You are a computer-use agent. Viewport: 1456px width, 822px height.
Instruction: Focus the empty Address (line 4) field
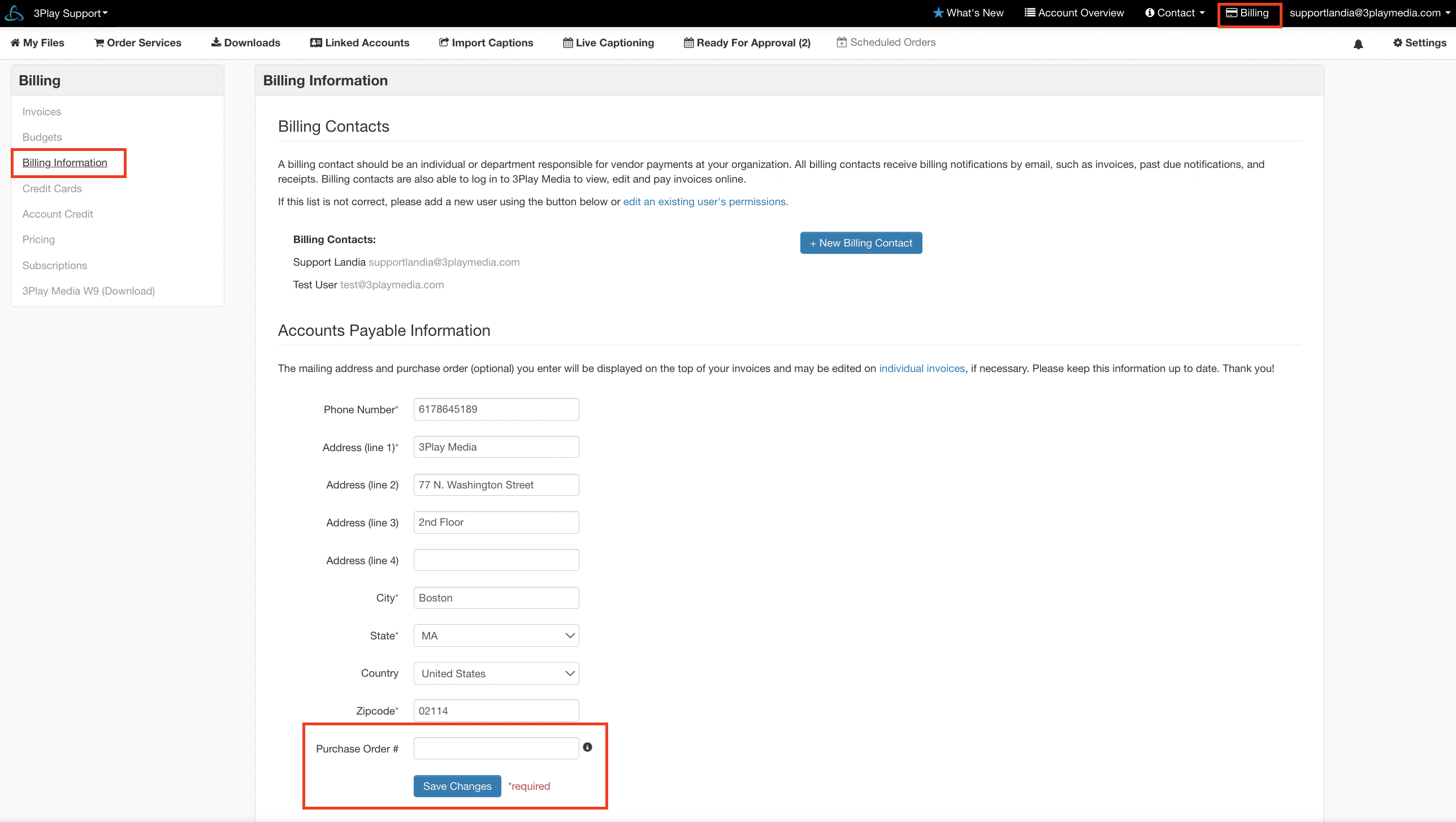[x=496, y=560]
